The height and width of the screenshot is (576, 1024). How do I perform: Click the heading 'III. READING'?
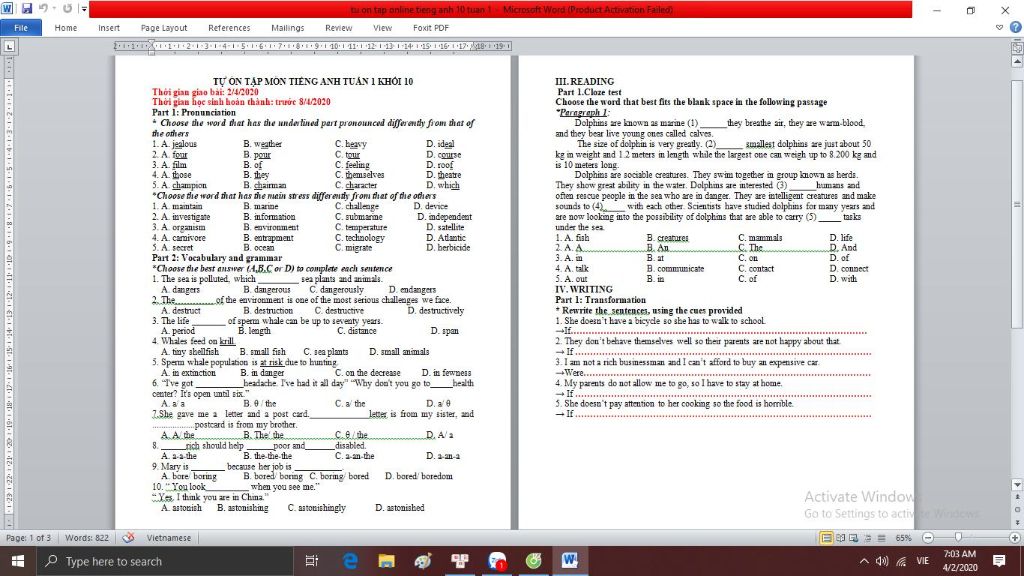[x=584, y=82]
